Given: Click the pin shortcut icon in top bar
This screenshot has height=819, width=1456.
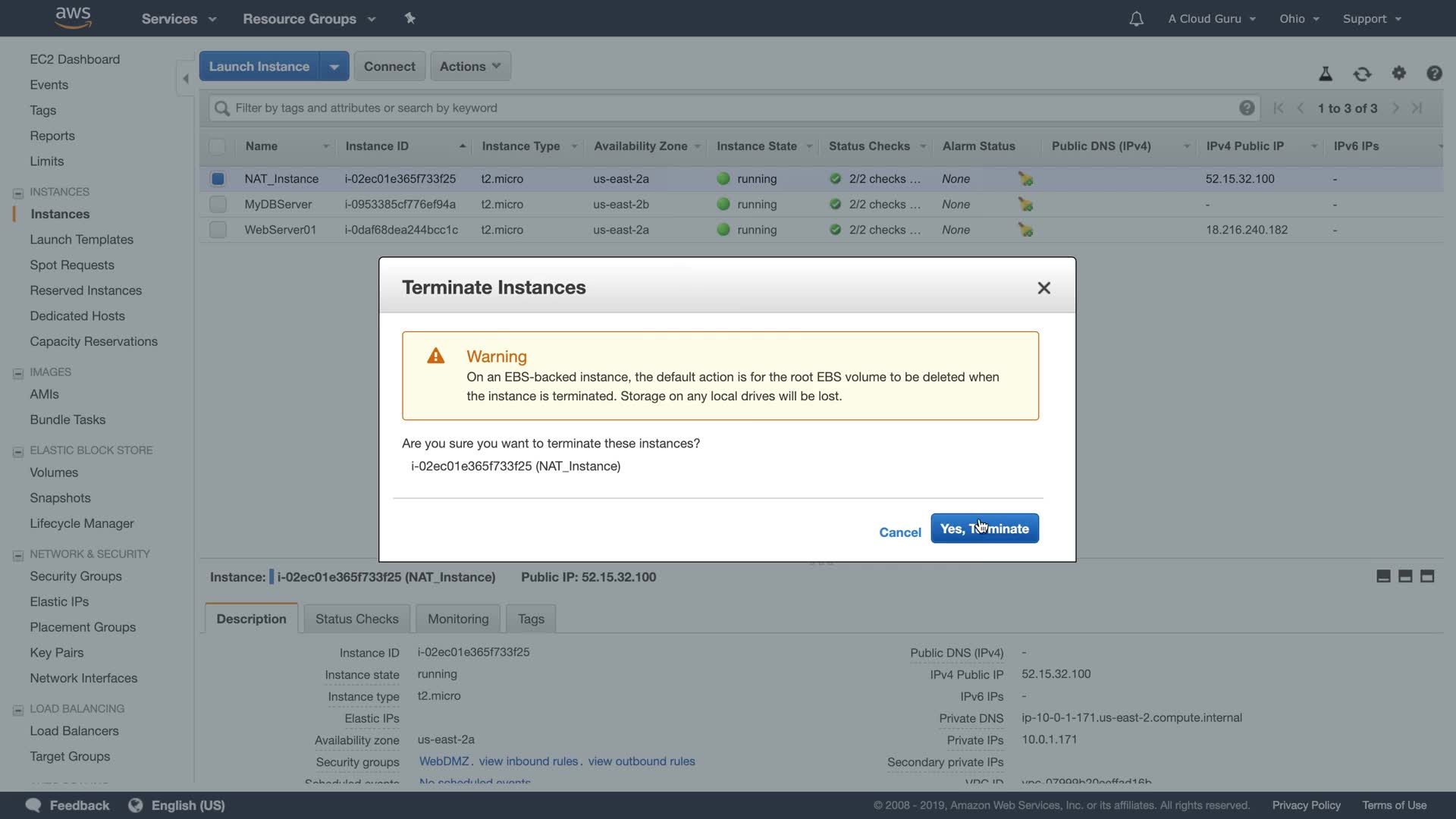Looking at the screenshot, I should pyautogui.click(x=409, y=18).
